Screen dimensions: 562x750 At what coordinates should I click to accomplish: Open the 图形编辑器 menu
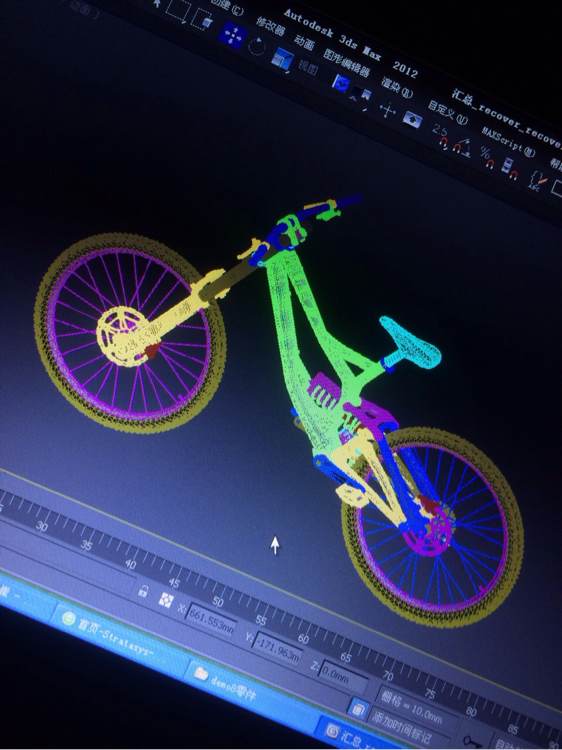coord(346,63)
